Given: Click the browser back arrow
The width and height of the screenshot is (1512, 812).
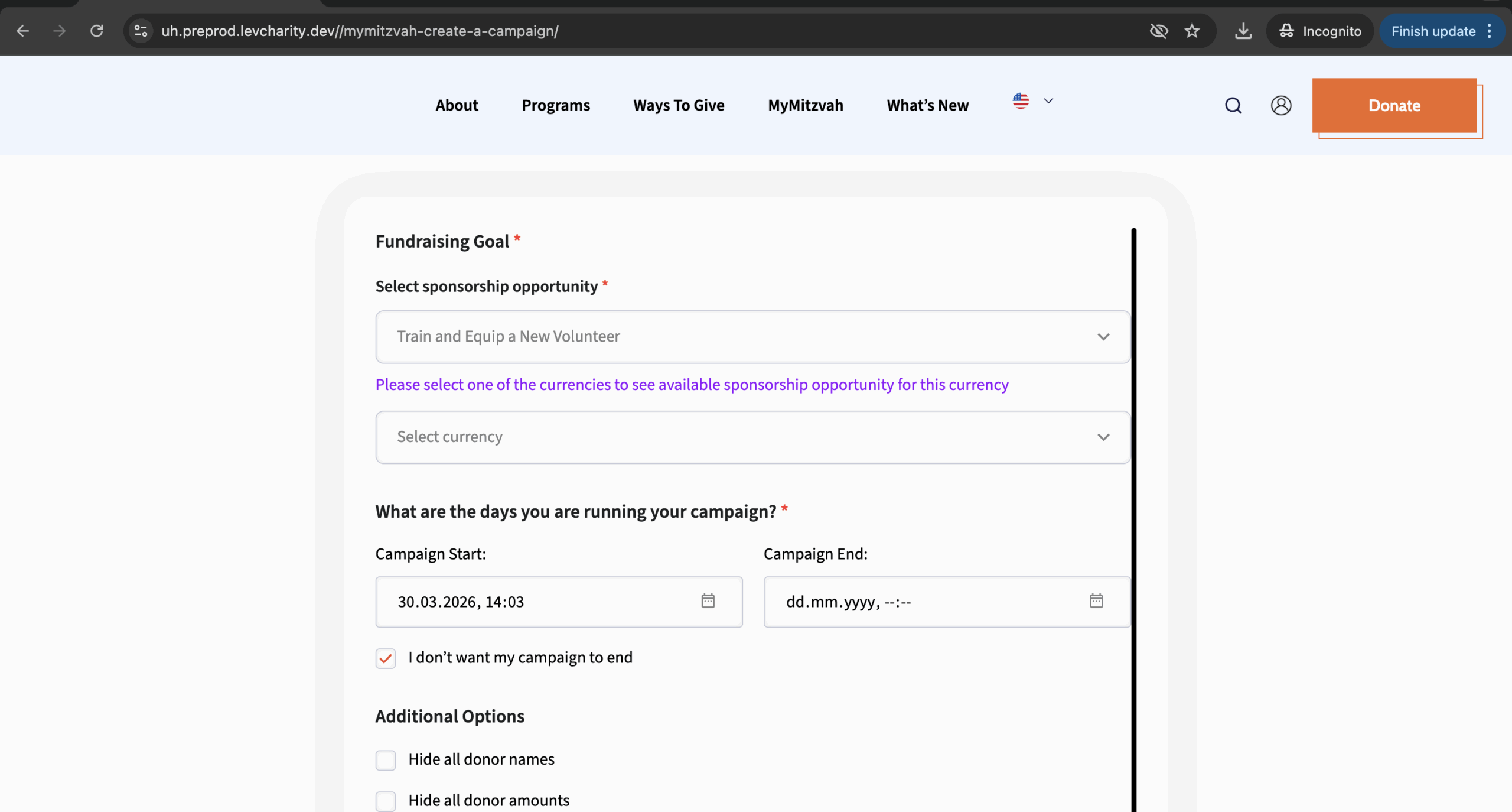Looking at the screenshot, I should (22, 31).
